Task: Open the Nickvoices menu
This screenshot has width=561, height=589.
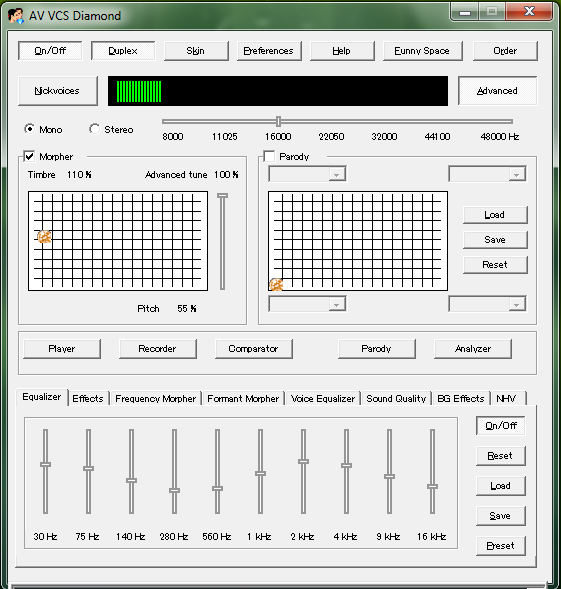Action: click(x=57, y=91)
